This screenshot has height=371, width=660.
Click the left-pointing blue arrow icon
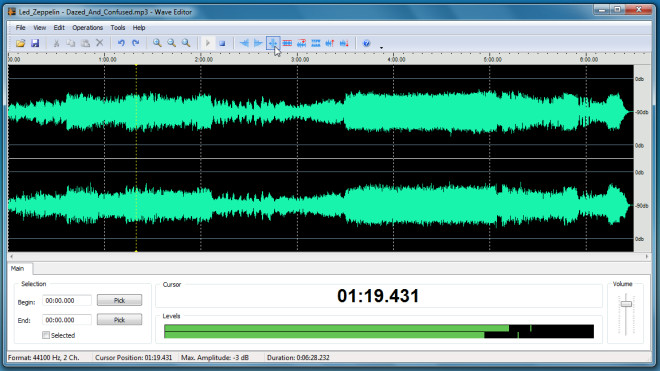tap(244, 43)
